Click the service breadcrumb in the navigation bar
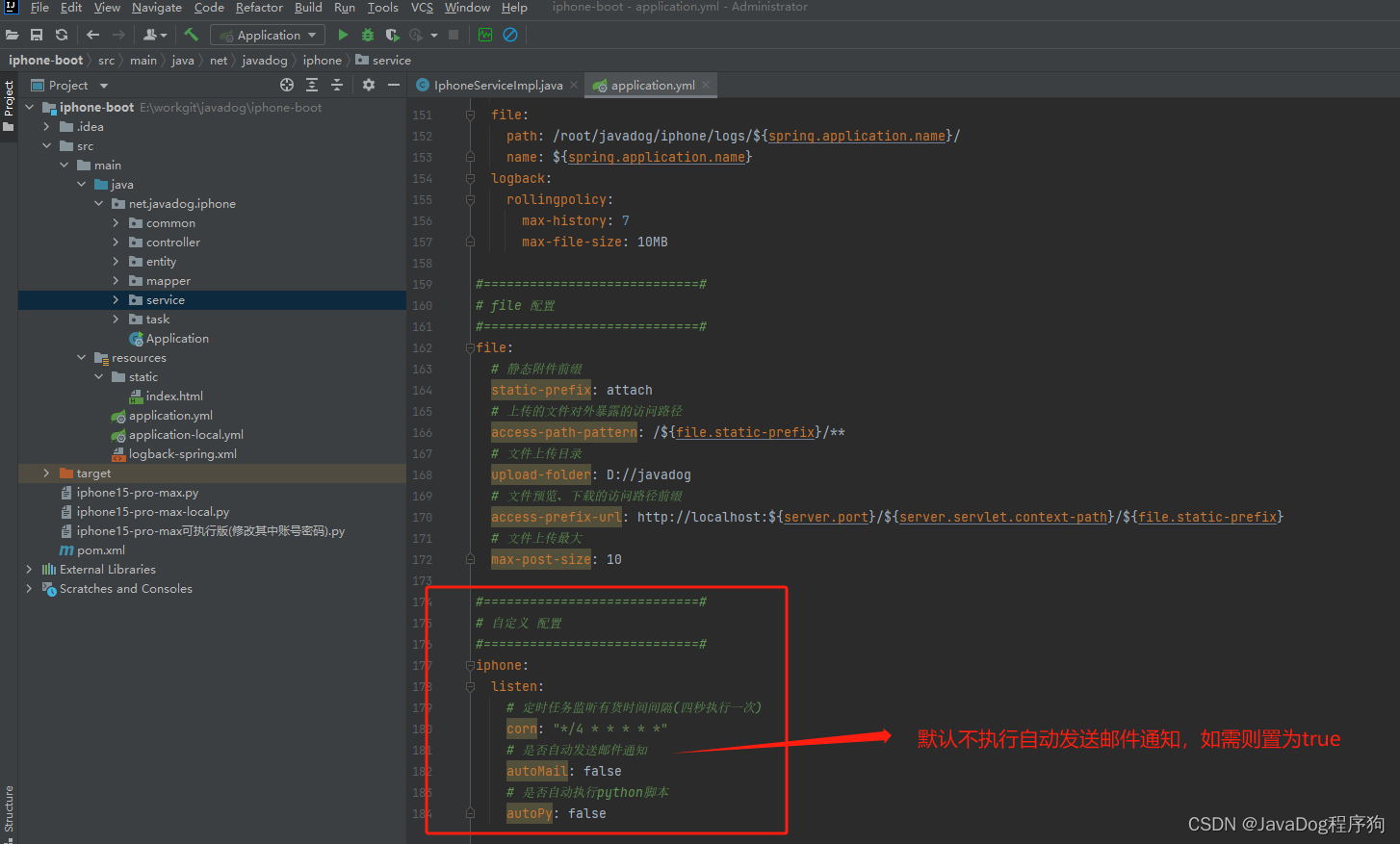 click(389, 60)
